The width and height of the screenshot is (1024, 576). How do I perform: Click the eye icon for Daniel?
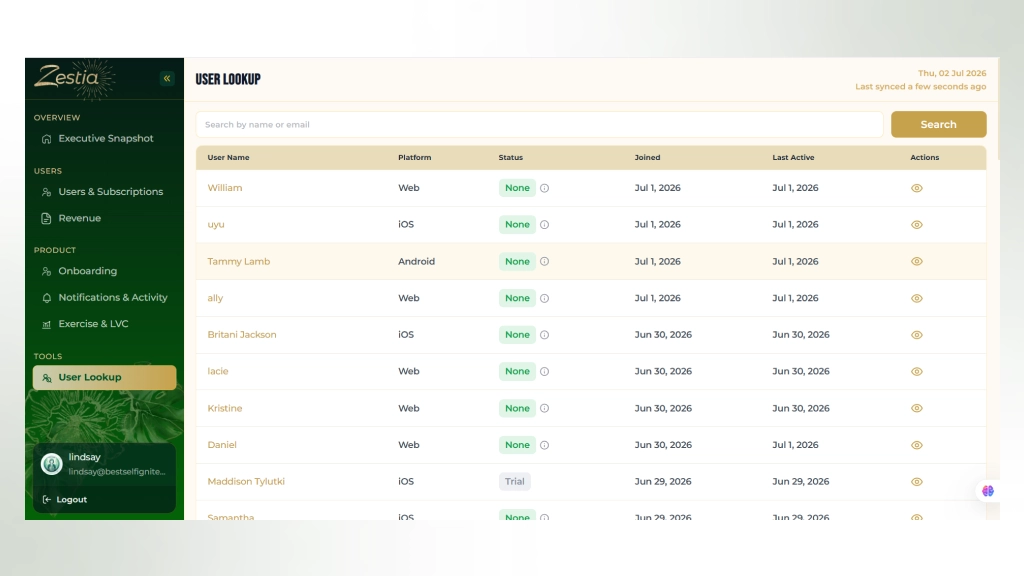[x=917, y=445]
